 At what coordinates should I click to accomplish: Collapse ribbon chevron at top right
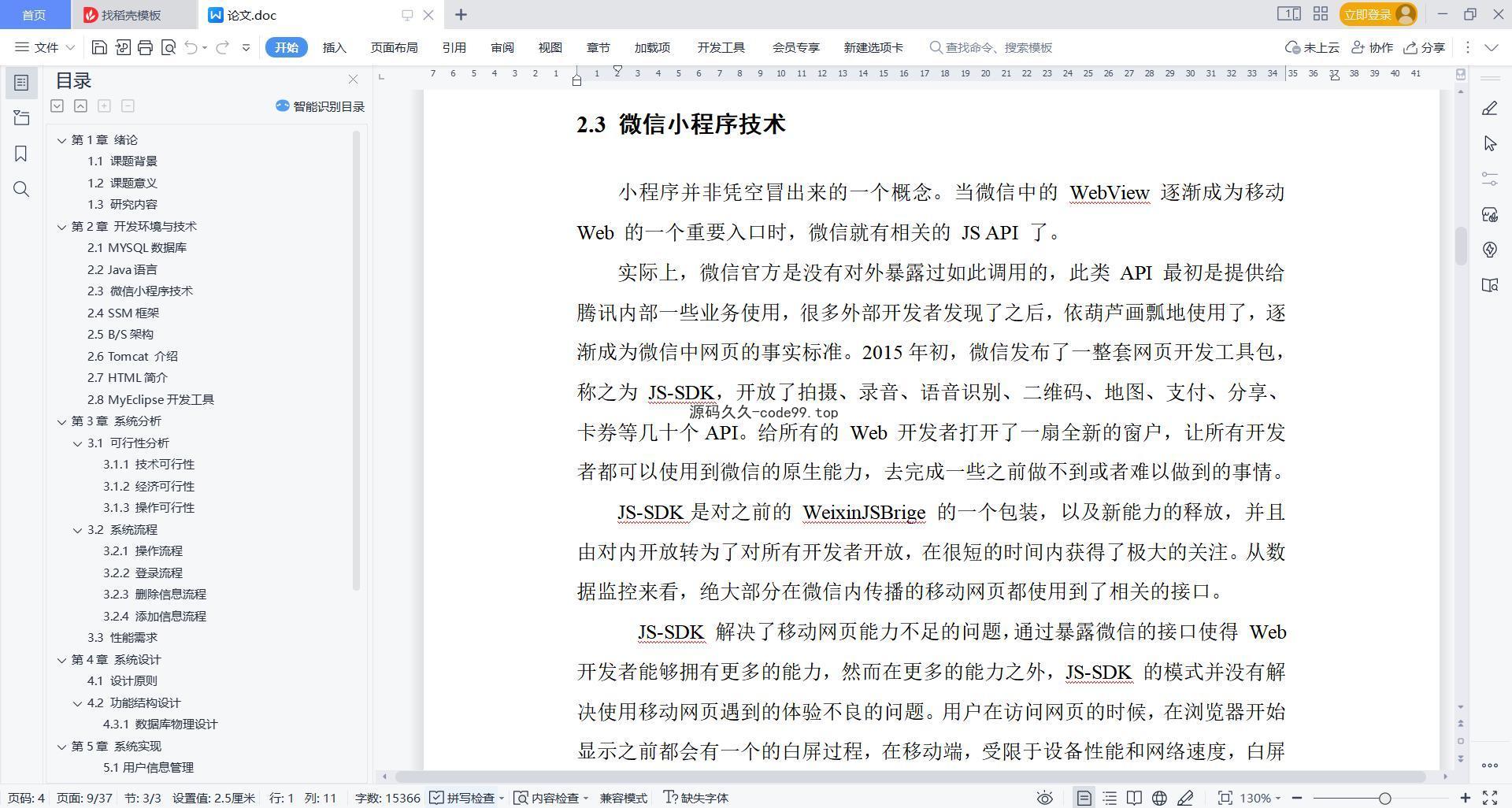(1492, 47)
